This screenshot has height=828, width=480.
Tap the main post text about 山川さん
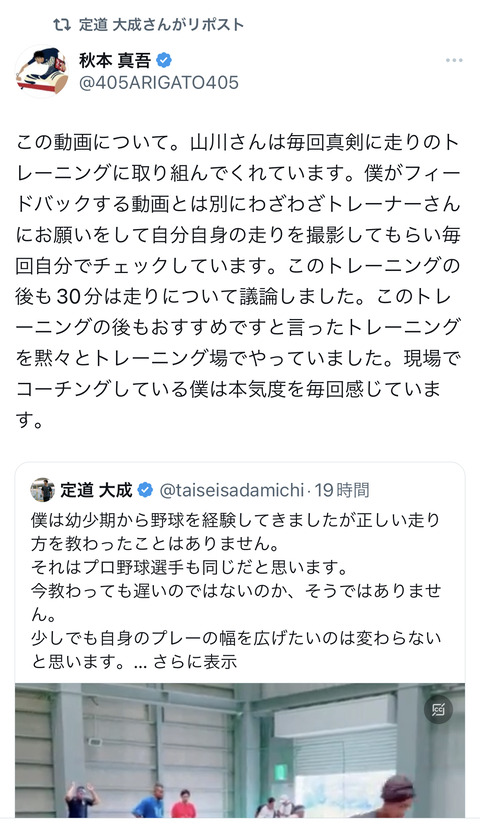[238, 281]
